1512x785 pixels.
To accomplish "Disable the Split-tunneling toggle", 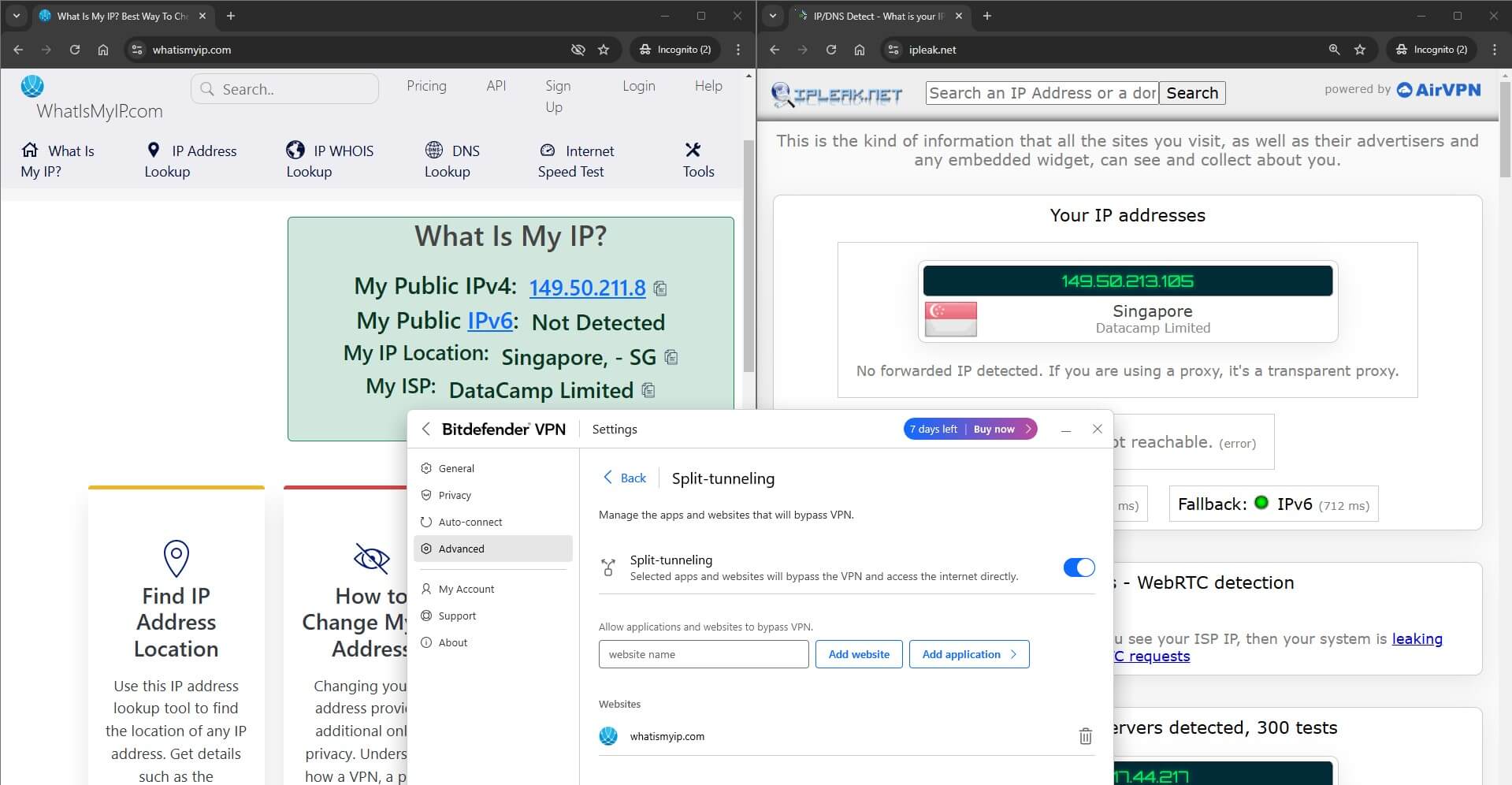I will click(x=1079, y=567).
